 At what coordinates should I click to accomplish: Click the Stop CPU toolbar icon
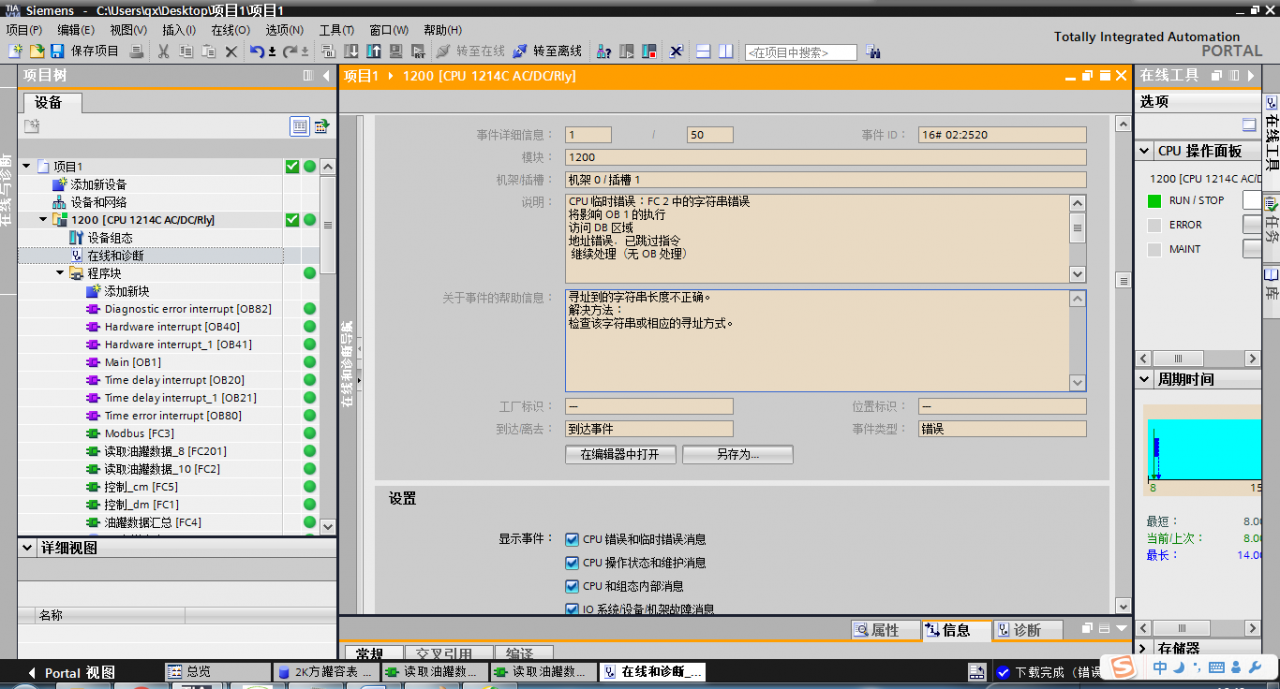coord(649,51)
